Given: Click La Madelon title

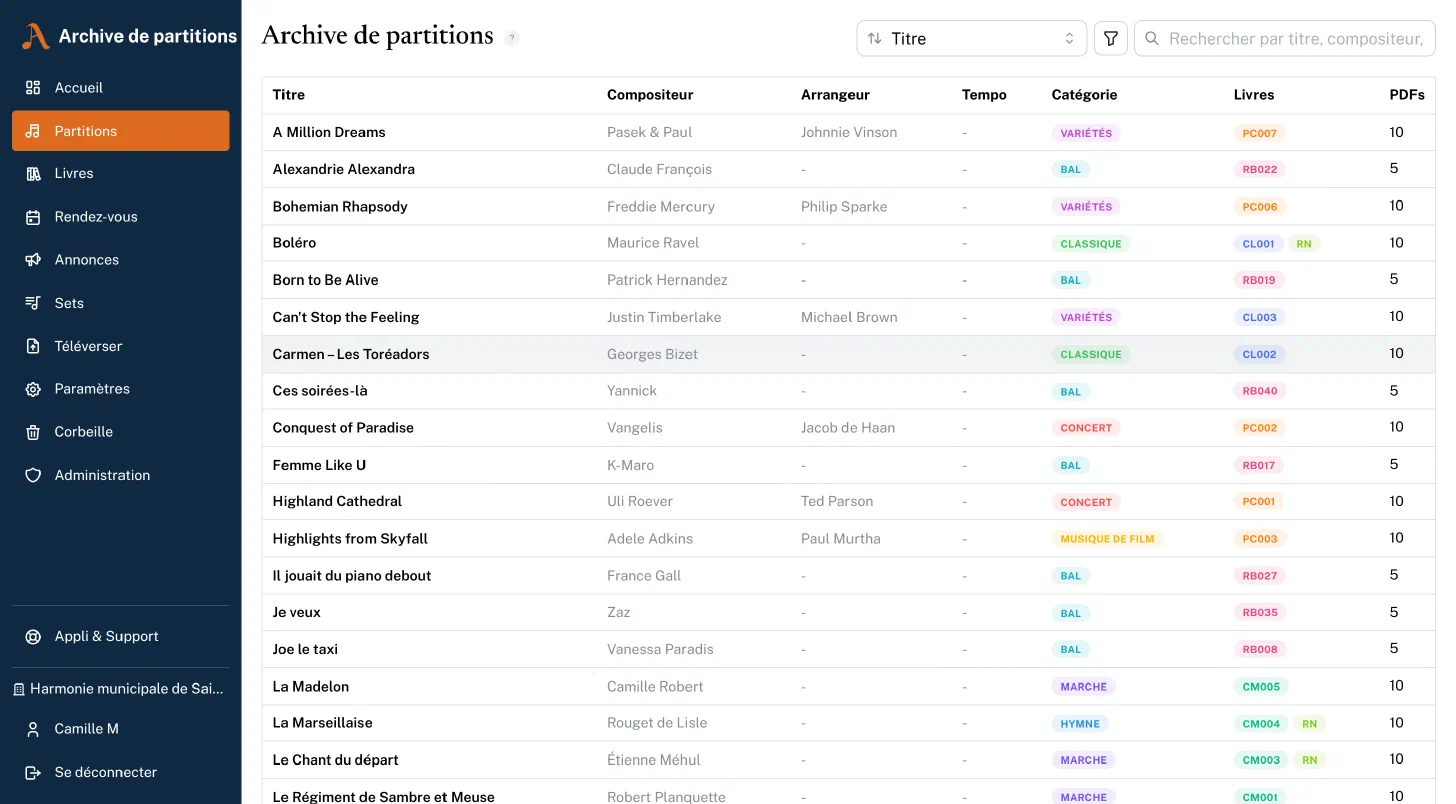Looking at the screenshot, I should 311,687.
